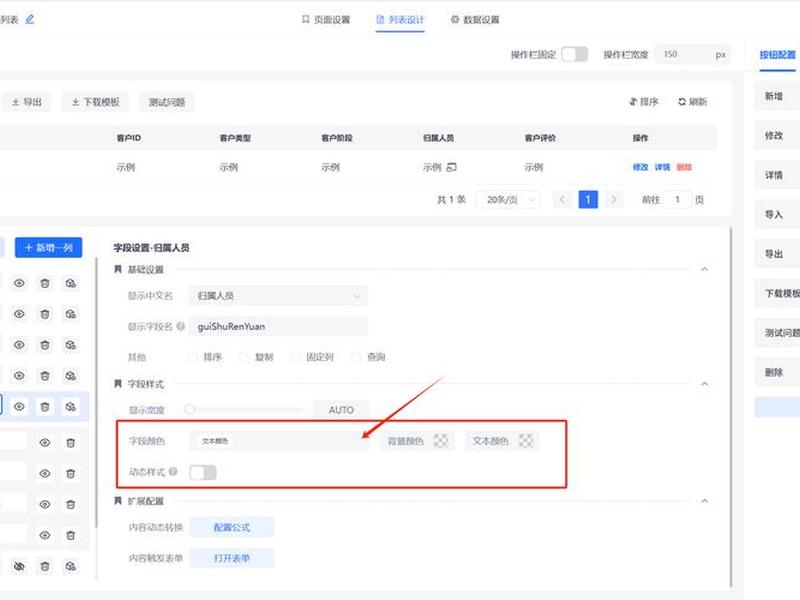Select the 客户类型 column header
Image resolution: width=800 pixels, height=600 pixels.
coord(235,138)
